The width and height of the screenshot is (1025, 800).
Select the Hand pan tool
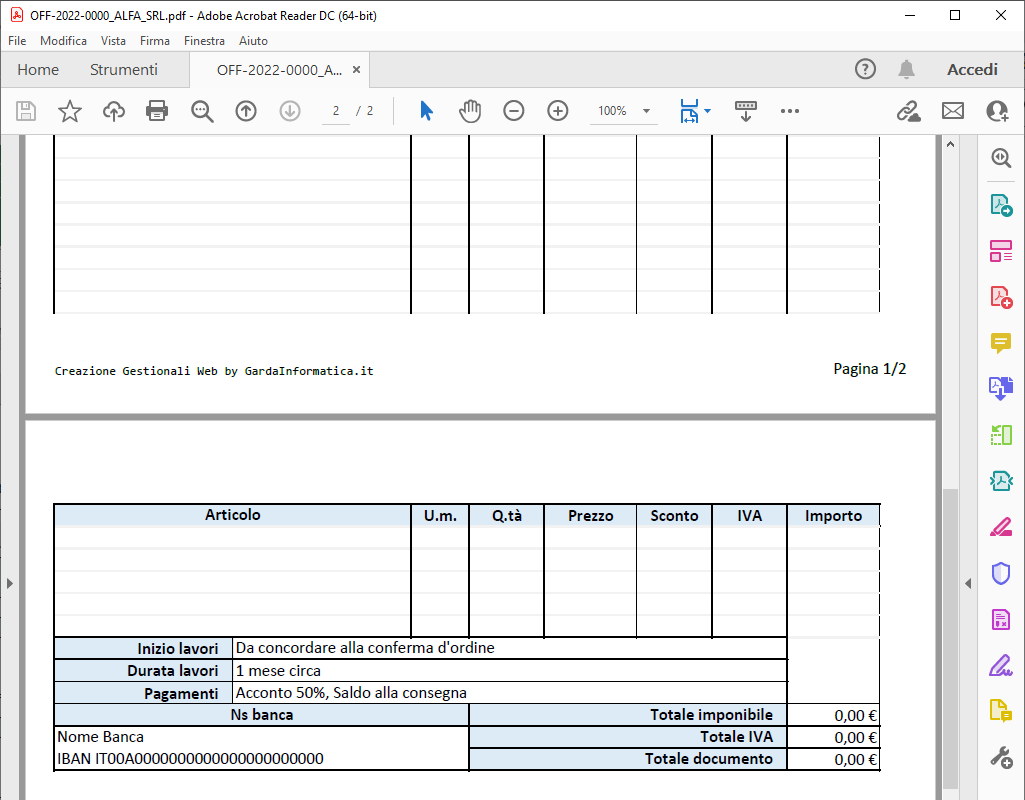pyautogui.click(x=470, y=111)
